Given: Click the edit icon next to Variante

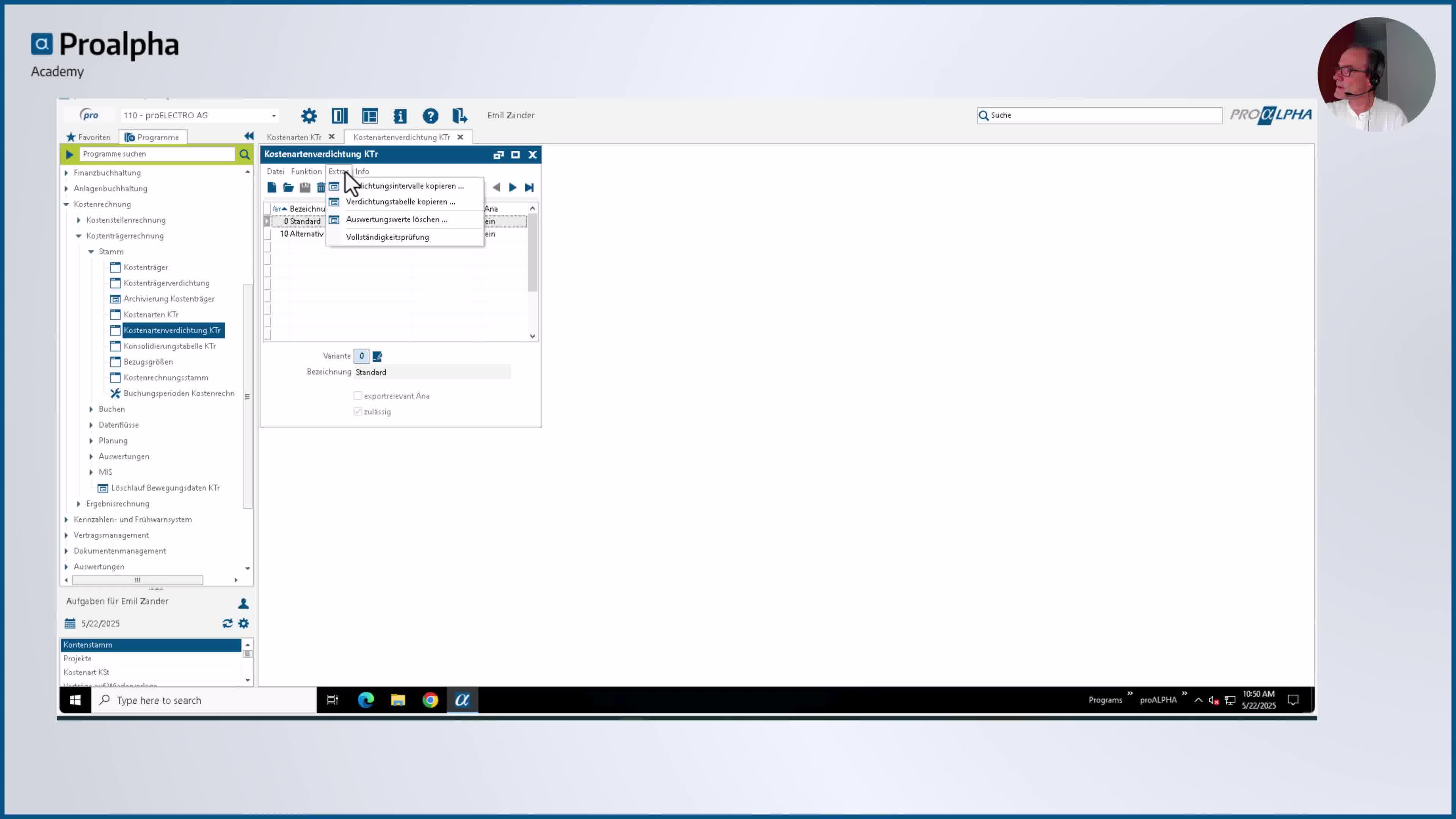Looking at the screenshot, I should click(377, 356).
